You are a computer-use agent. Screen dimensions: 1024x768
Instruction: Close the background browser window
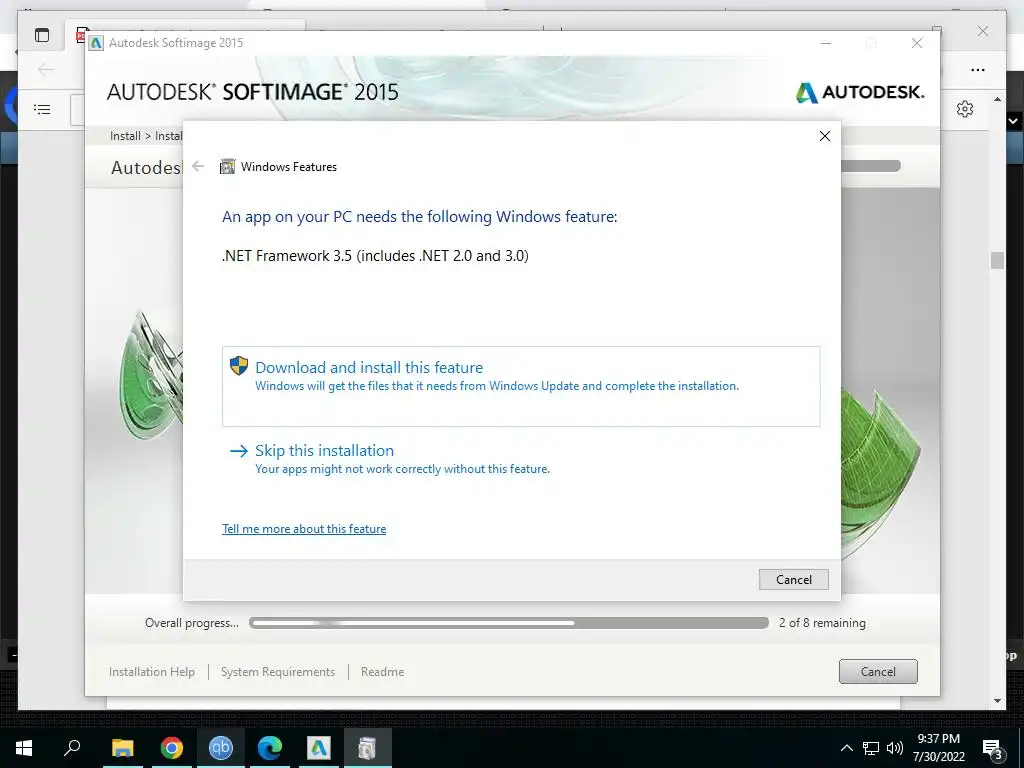coord(983,31)
